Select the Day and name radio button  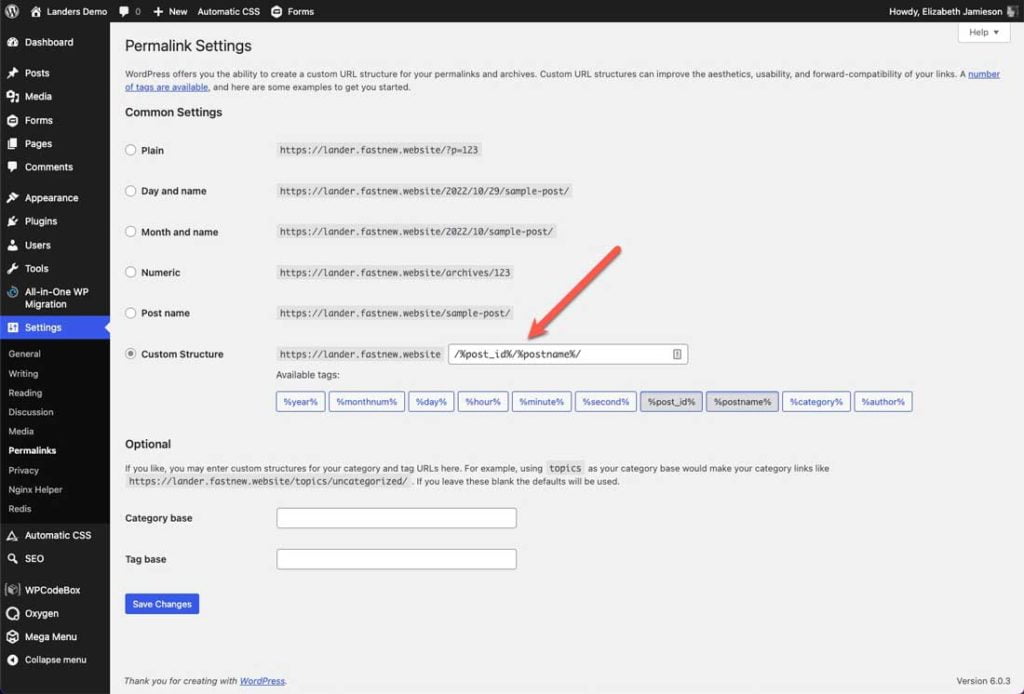point(131,191)
